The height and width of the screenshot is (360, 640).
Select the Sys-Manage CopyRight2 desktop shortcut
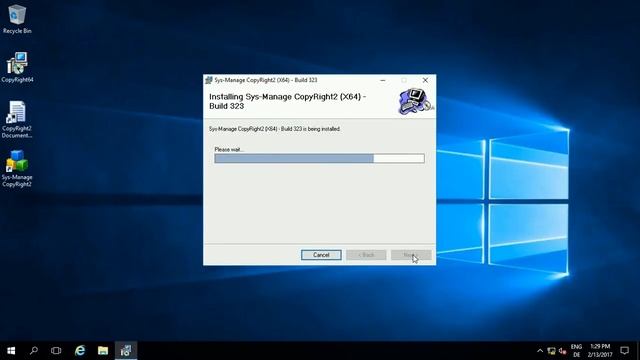pos(17,169)
